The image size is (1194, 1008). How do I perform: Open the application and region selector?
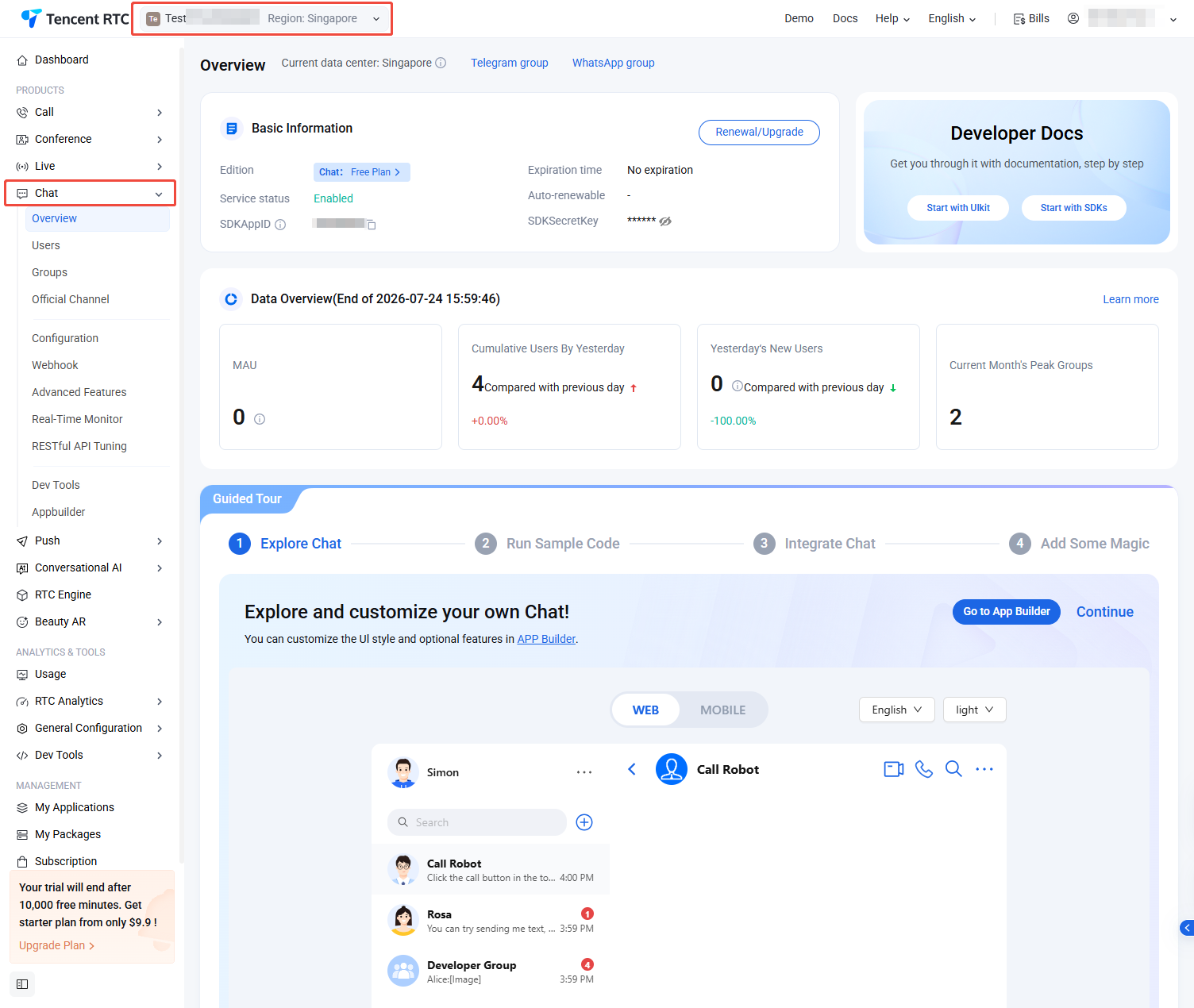tap(263, 18)
